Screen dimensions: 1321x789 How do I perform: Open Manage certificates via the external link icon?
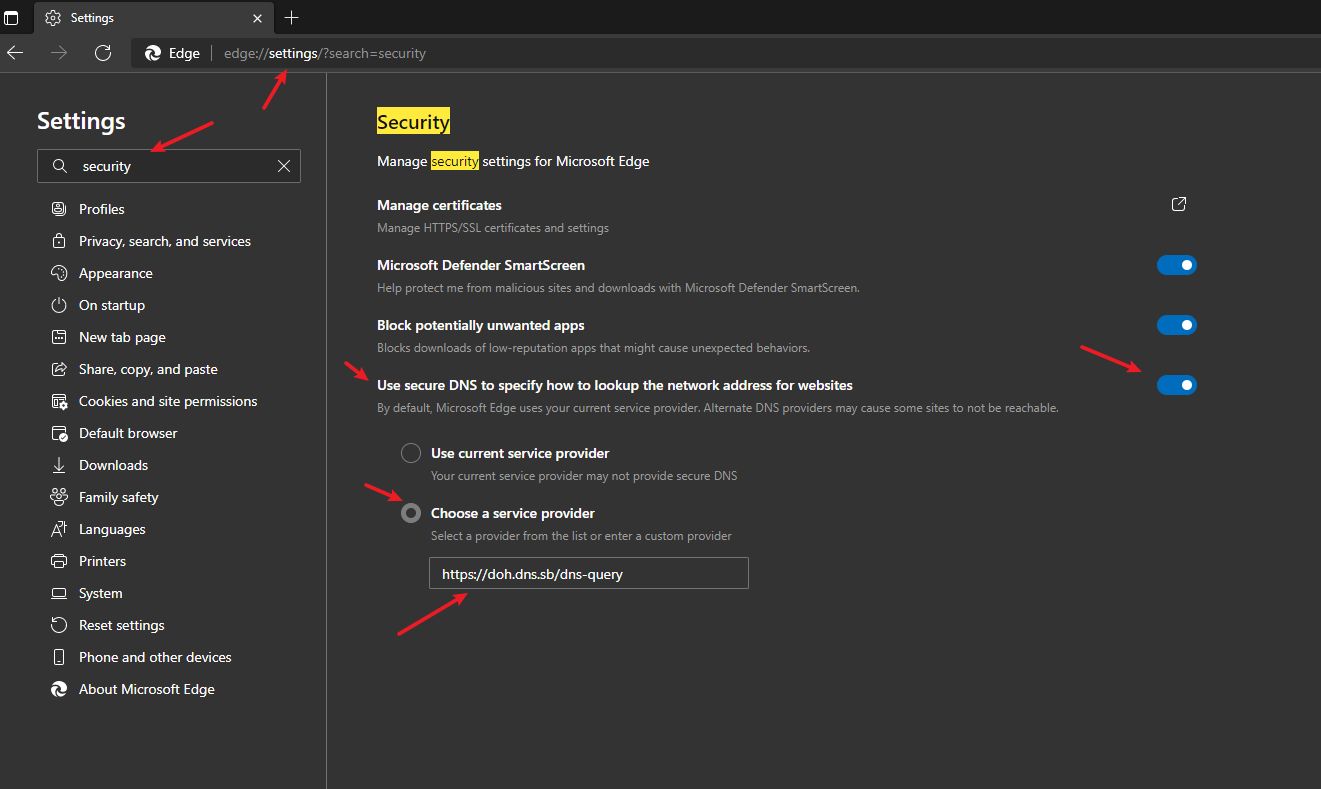[1179, 204]
